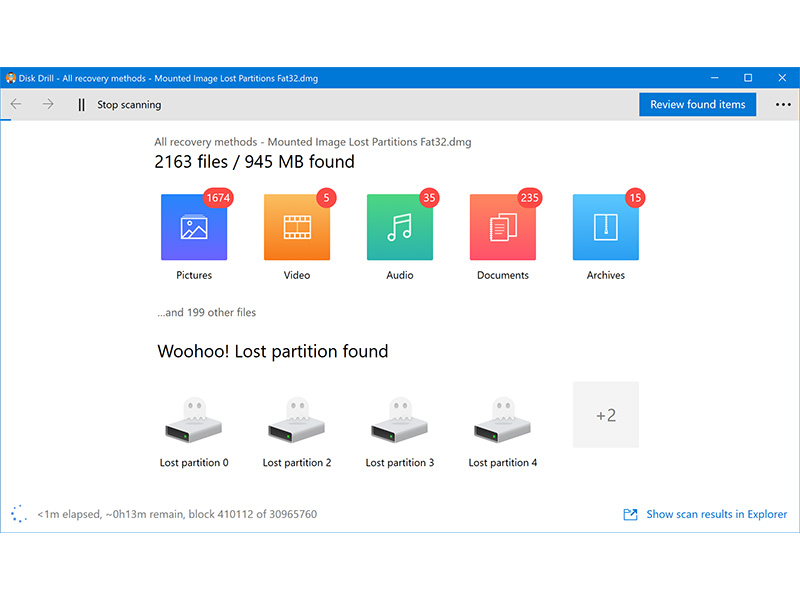Open the Documents category tile
This screenshot has width=800, height=600.
point(502,228)
